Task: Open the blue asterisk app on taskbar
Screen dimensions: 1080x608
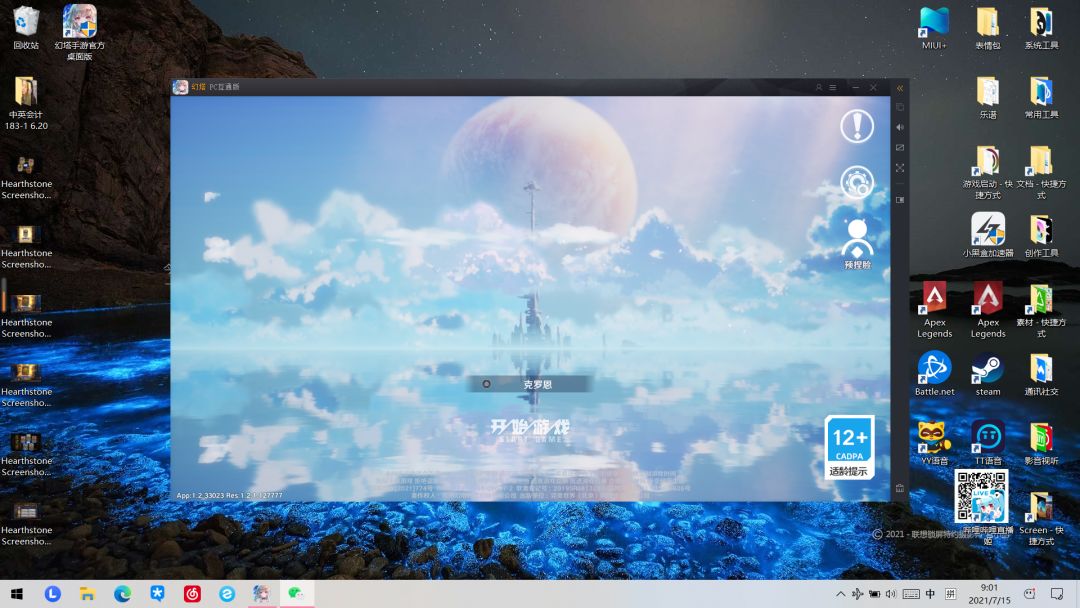Action: [157, 594]
